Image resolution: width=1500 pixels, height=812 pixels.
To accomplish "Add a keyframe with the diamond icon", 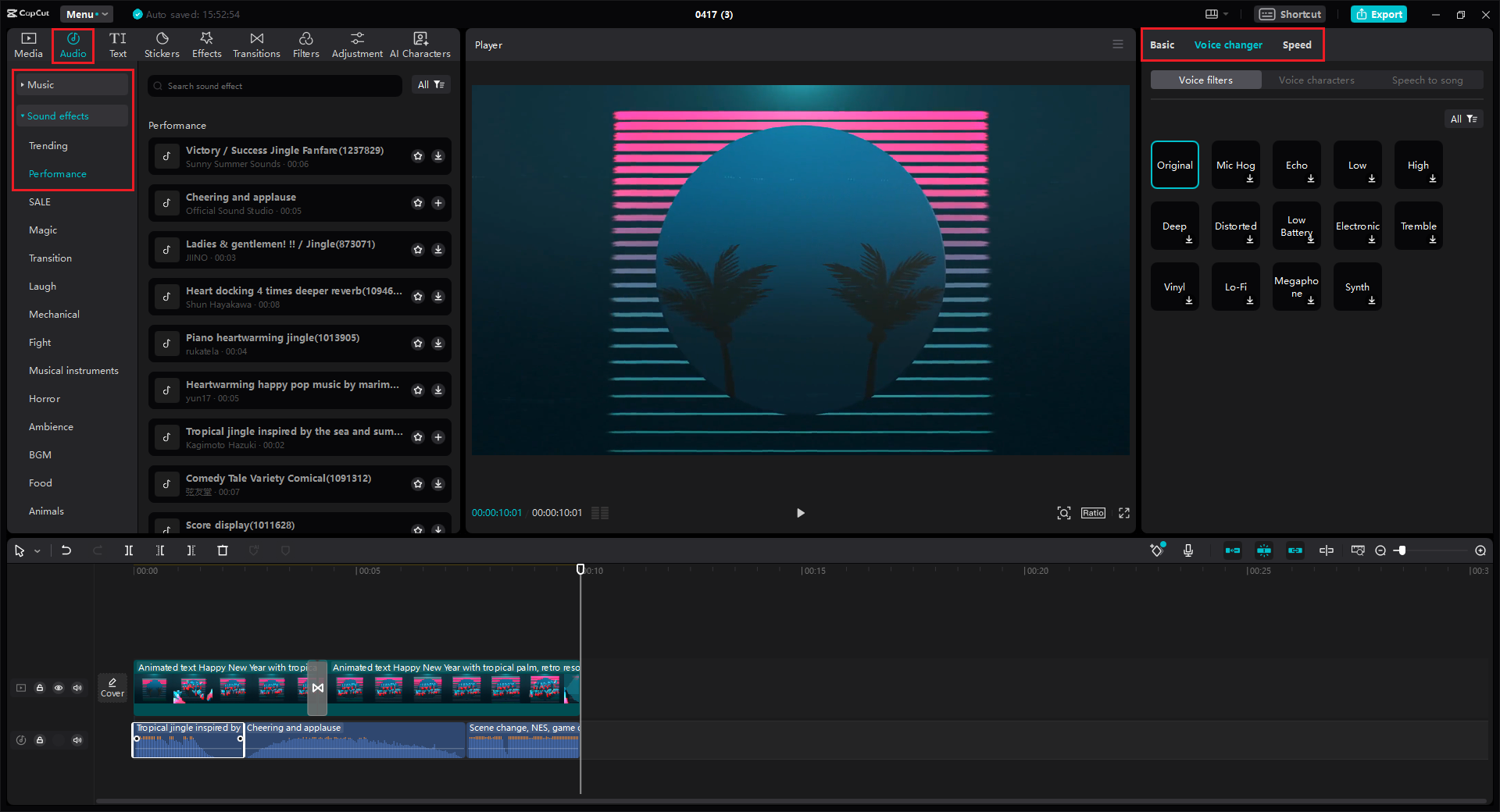I will (1156, 550).
